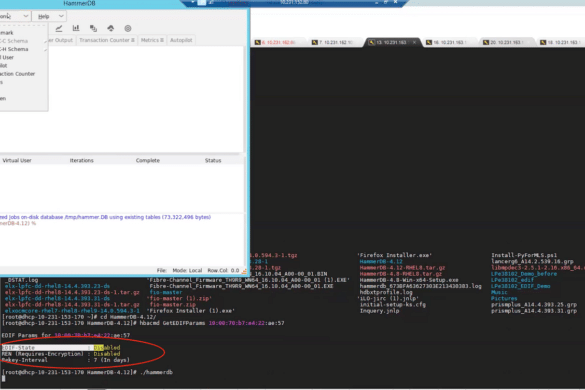Click 'Mode: Local' in HammerDB status bar

[187, 270]
